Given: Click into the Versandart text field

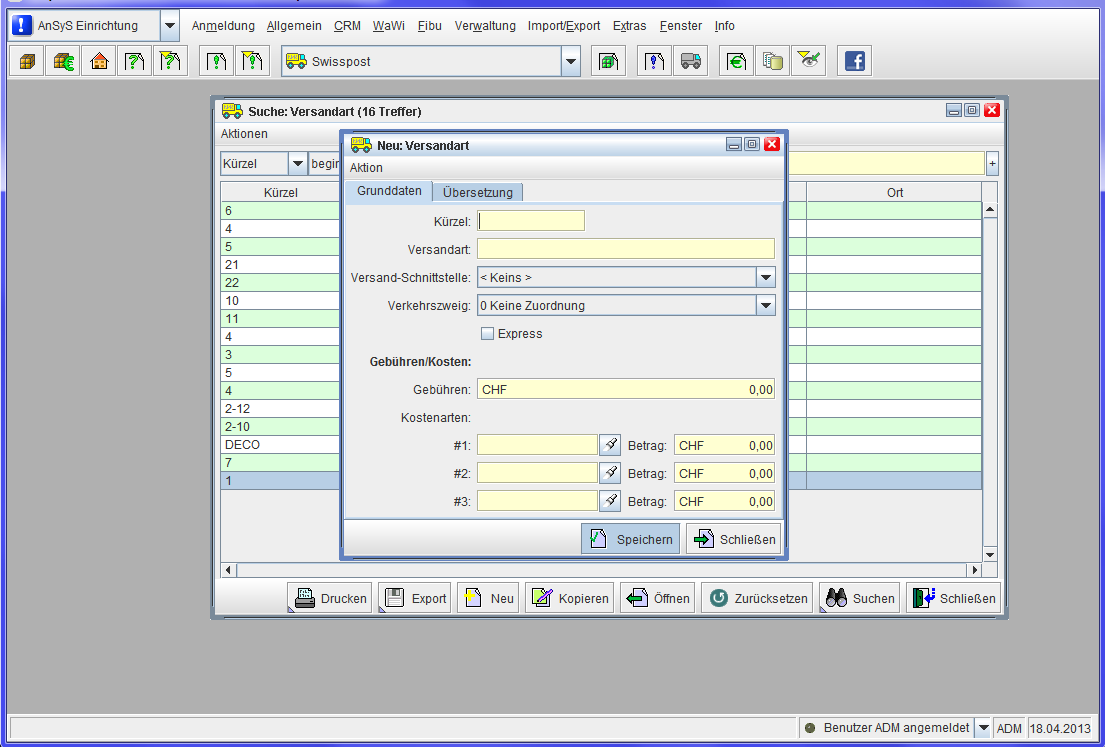Looking at the screenshot, I should pos(625,249).
